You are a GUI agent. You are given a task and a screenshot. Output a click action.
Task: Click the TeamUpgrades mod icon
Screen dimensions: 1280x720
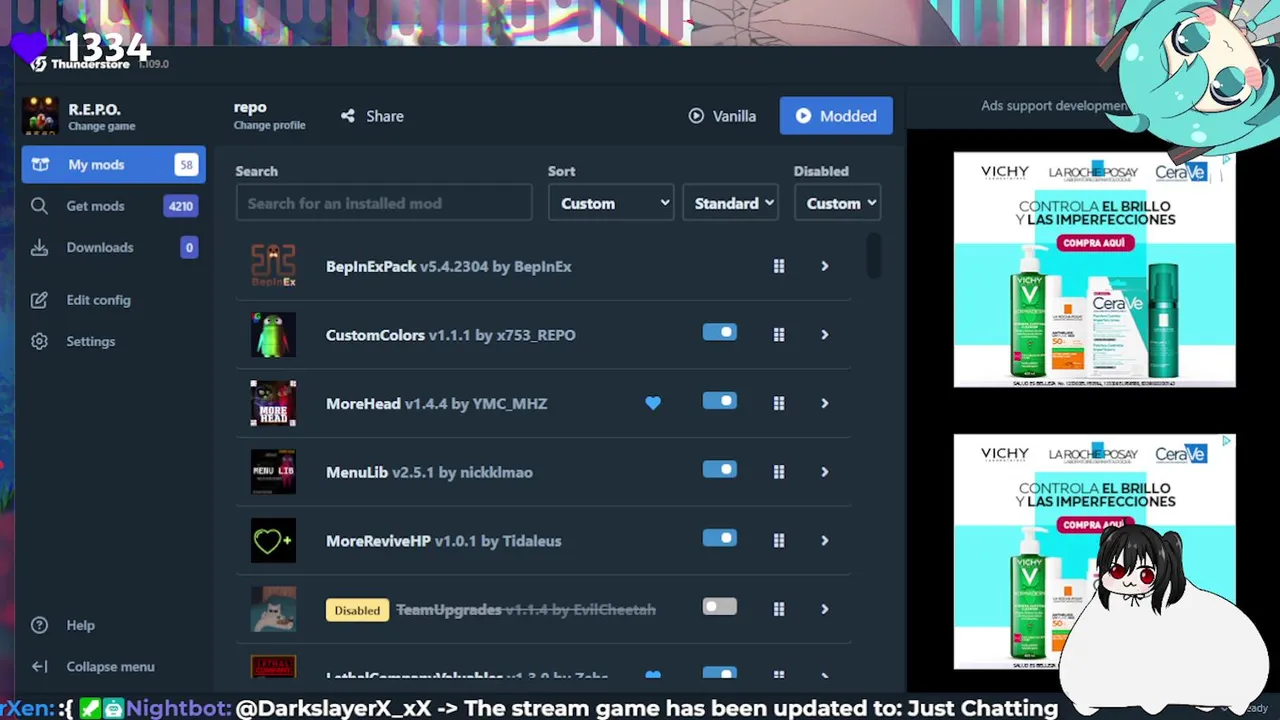point(273,609)
